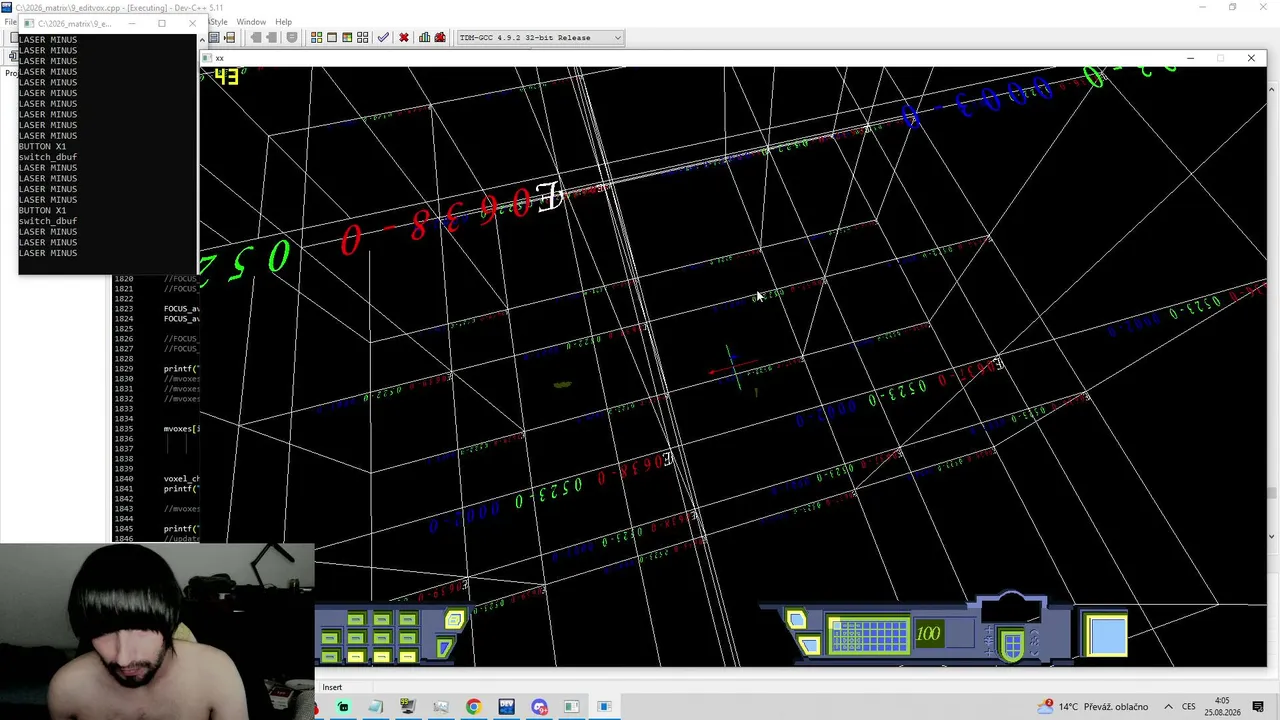Click line number 1846 in the code editor
The width and height of the screenshot is (1280, 720).
124,539
